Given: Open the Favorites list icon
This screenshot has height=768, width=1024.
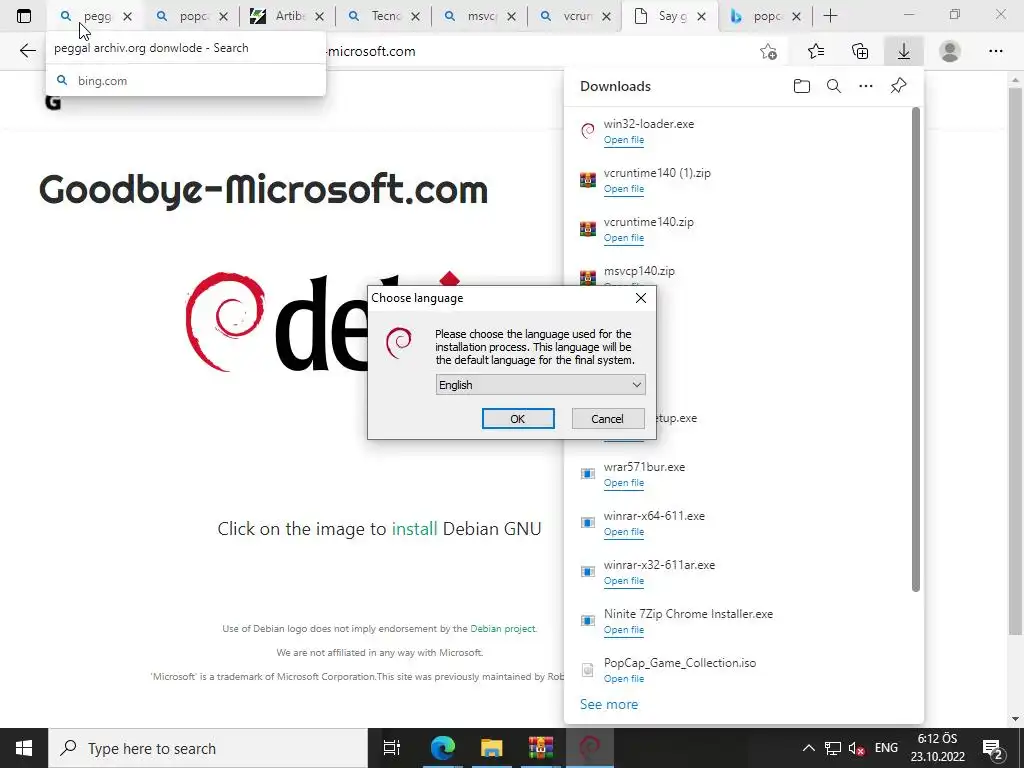Looking at the screenshot, I should point(816,51).
